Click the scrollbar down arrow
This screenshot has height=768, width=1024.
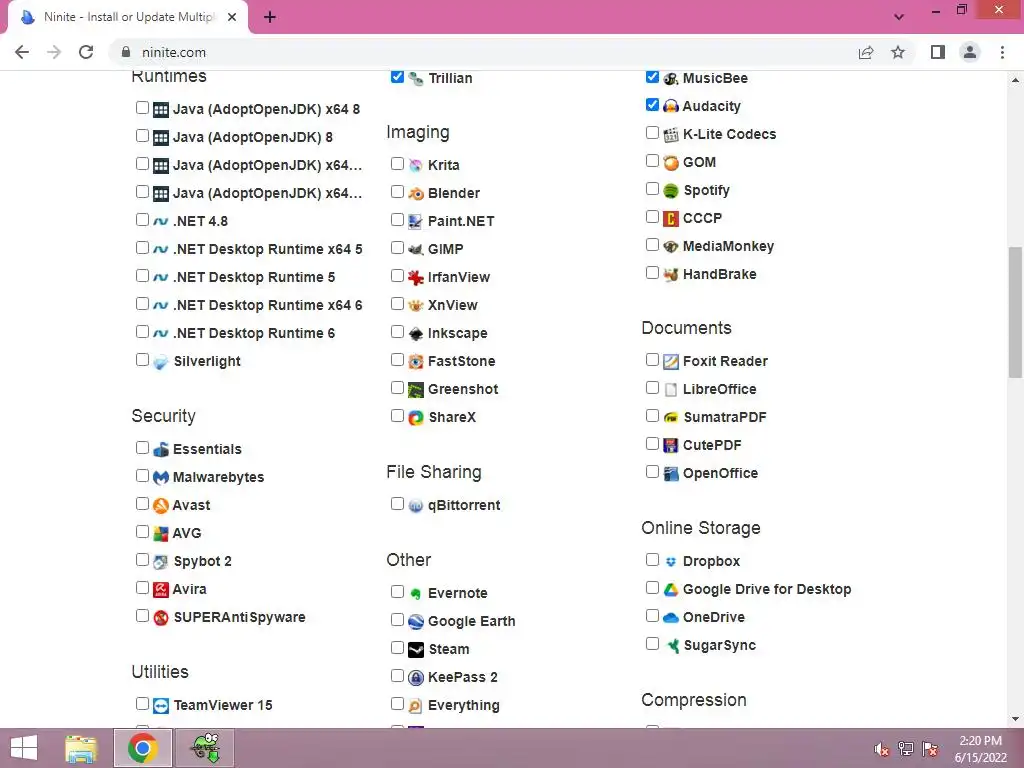pos(1015,719)
